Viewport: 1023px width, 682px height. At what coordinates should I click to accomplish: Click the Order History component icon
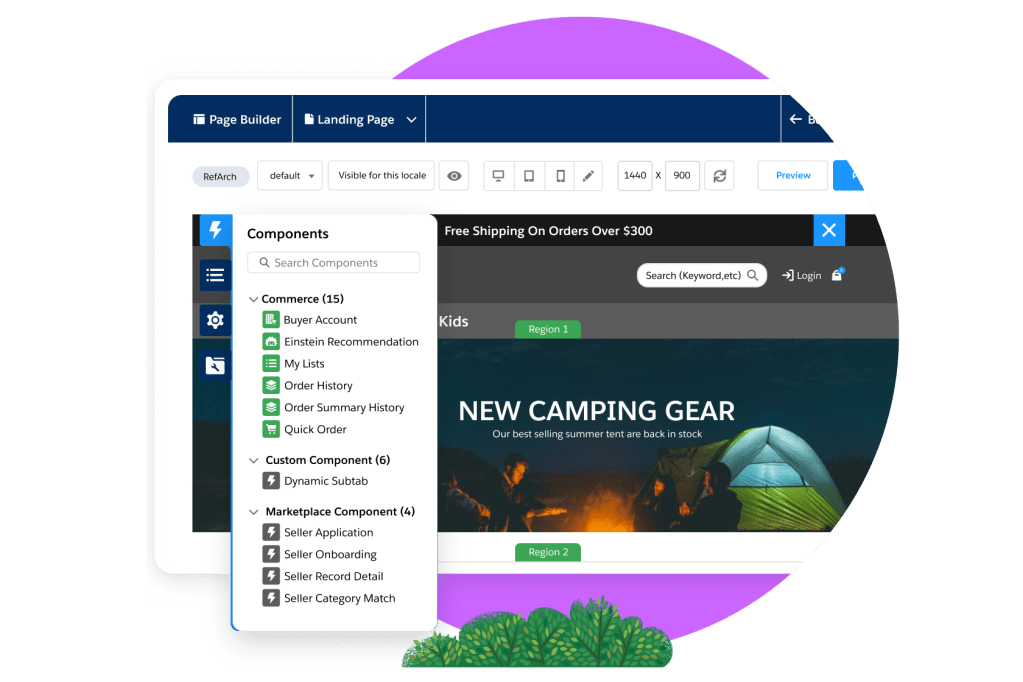click(271, 385)
